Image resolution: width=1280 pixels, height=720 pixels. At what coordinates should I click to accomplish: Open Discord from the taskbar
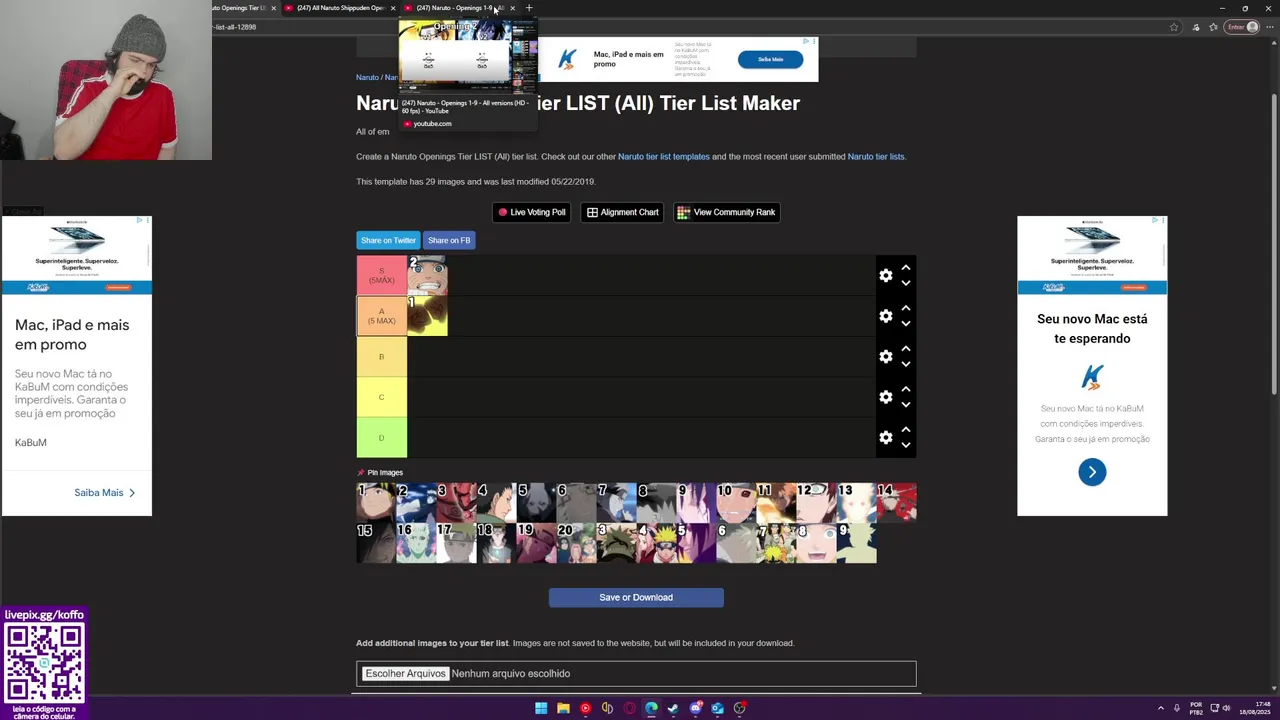click(x=695, y=708)
